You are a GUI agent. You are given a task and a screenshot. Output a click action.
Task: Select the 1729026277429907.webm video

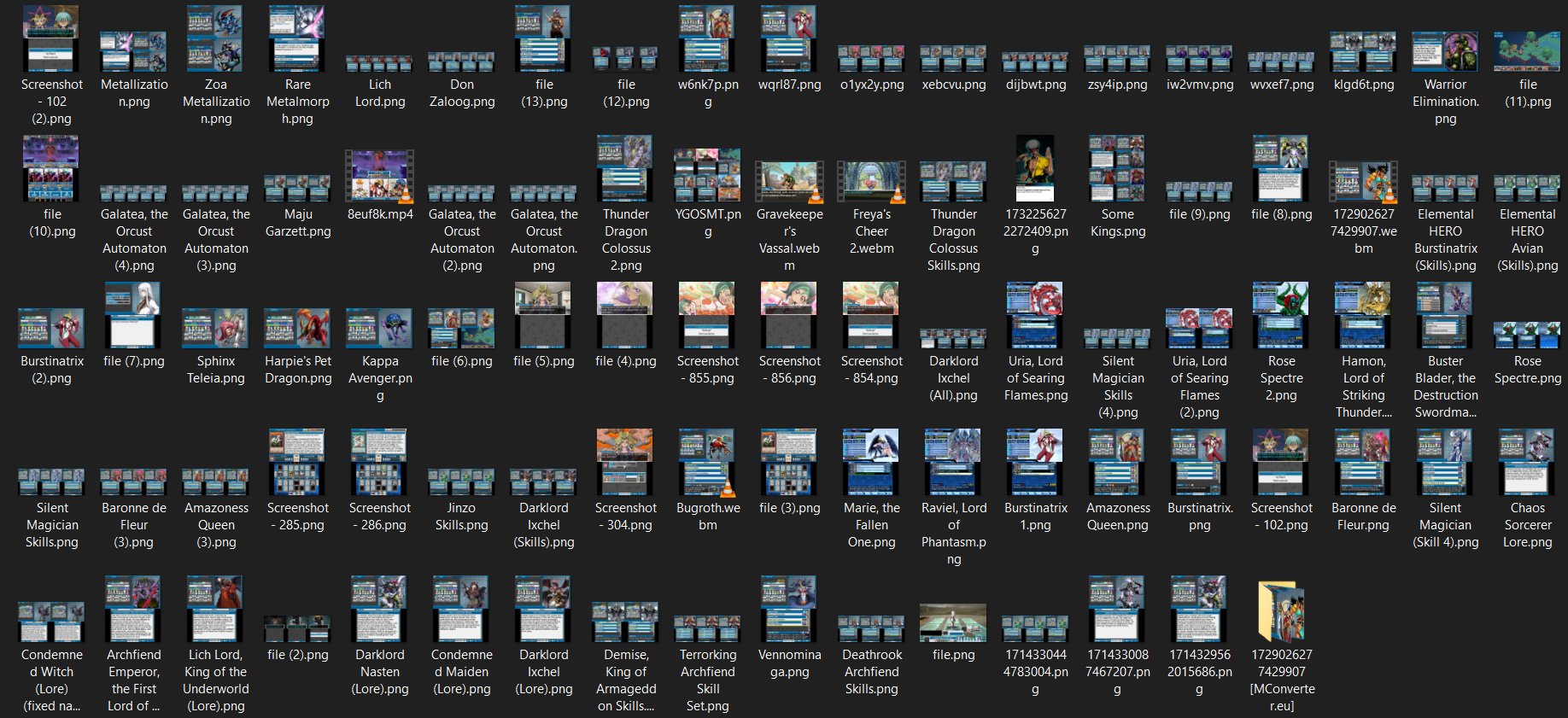1363,181
